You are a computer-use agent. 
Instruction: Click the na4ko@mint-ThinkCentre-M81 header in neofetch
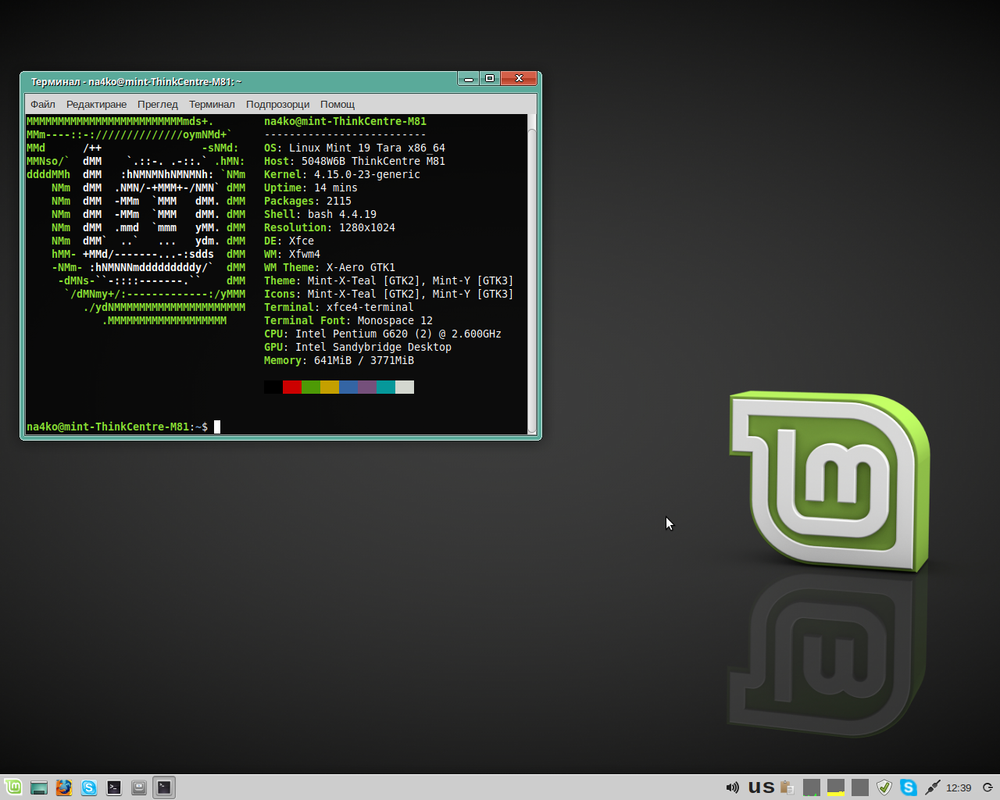coord(345,121)
